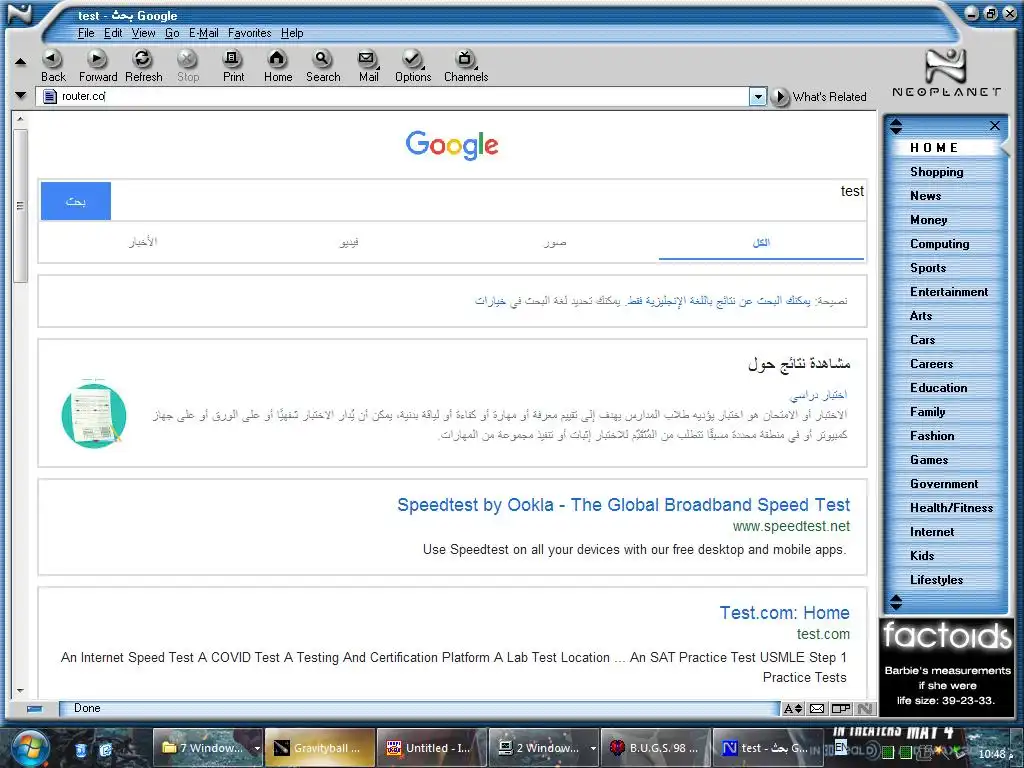Click the English-only results tip link
This screenshot has height=768, width=1024.
click(718, 300)
